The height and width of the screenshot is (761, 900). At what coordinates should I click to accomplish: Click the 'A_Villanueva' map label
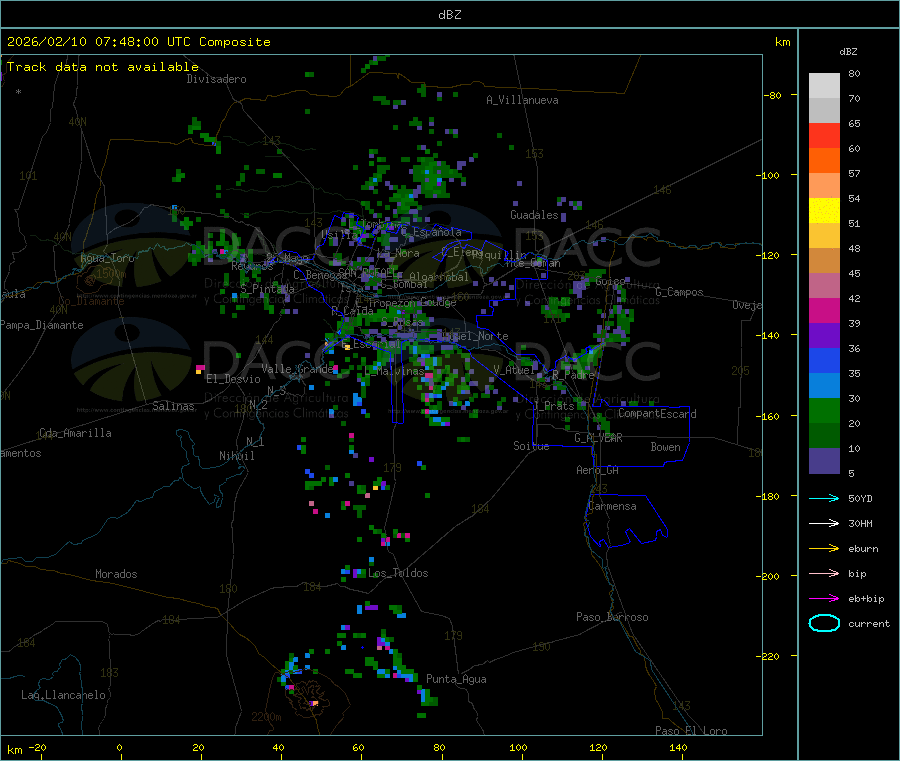click(x=522, y=100)
